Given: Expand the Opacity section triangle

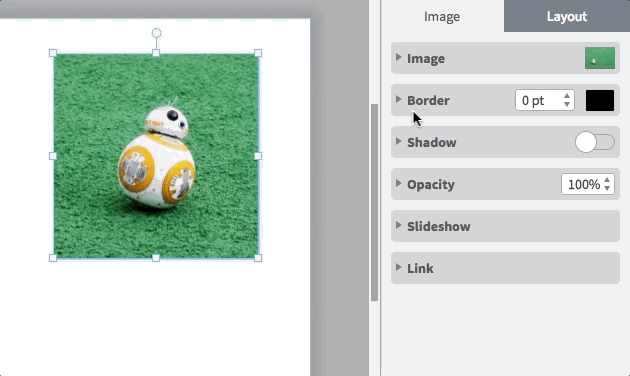Looking at the screenshot, I should (x=398, y=183).
